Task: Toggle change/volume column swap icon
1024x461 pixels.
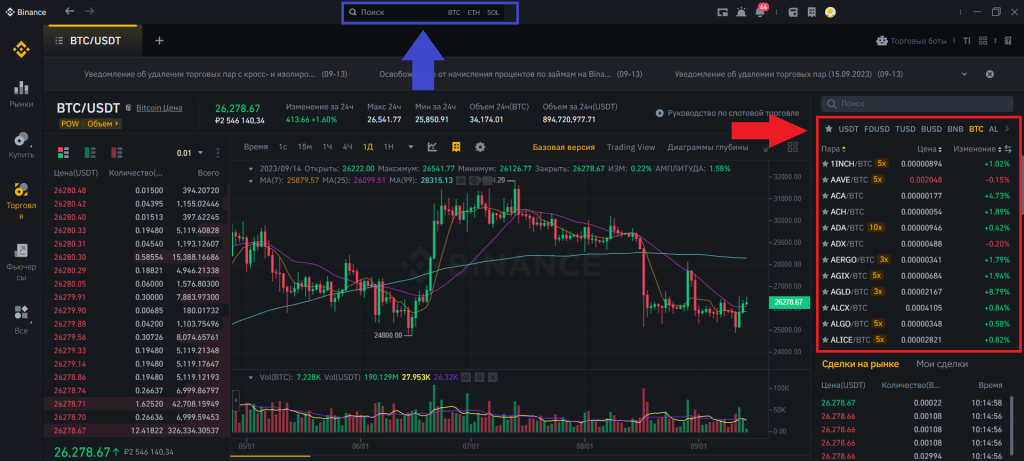Action: point(1007,149)
